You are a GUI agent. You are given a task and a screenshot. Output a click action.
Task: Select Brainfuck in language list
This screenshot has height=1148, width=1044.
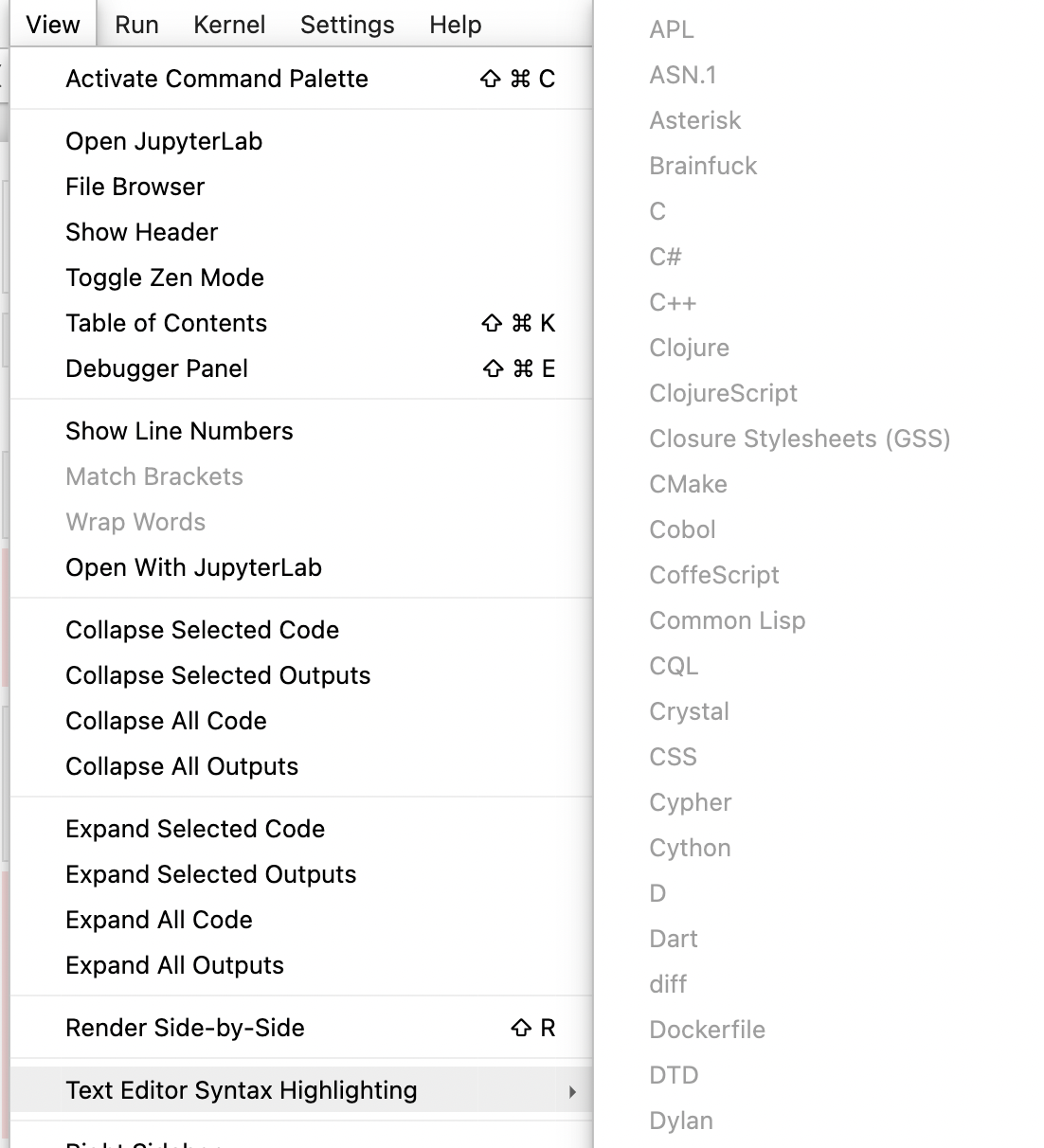pyautogui.click(x=703, y=166)
